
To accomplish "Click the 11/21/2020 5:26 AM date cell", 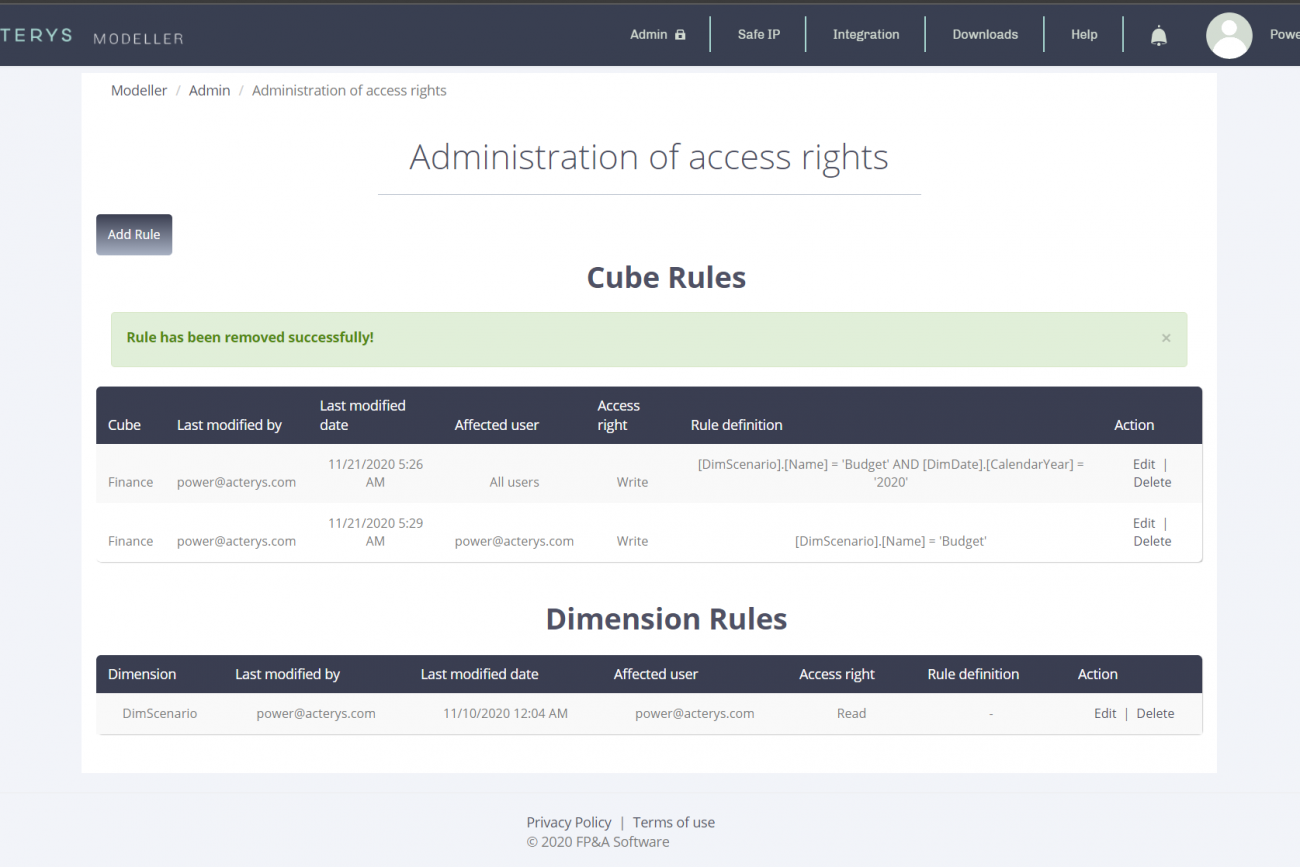I will coord(375,473).
